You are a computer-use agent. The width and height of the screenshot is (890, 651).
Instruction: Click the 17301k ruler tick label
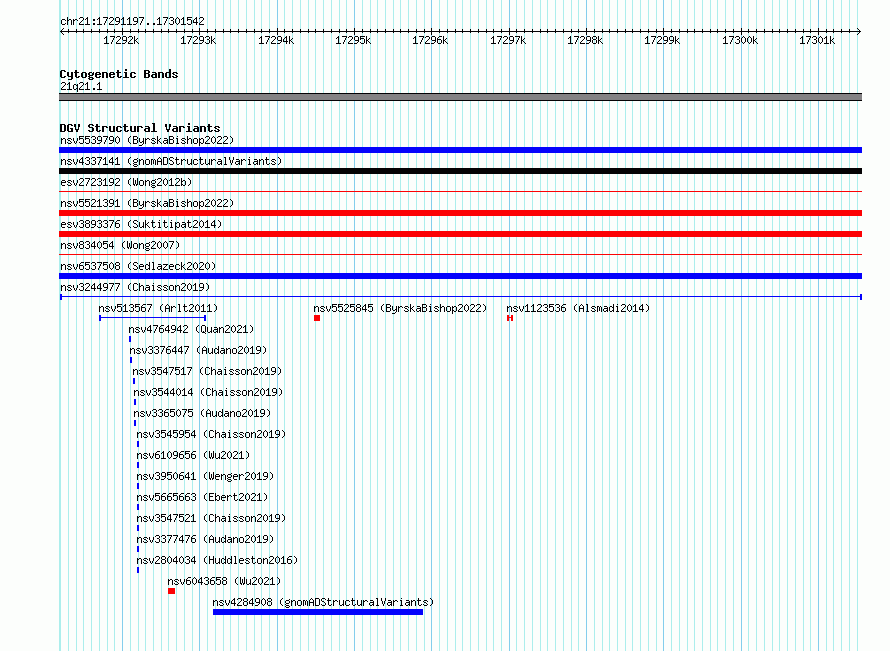point(817,40)
